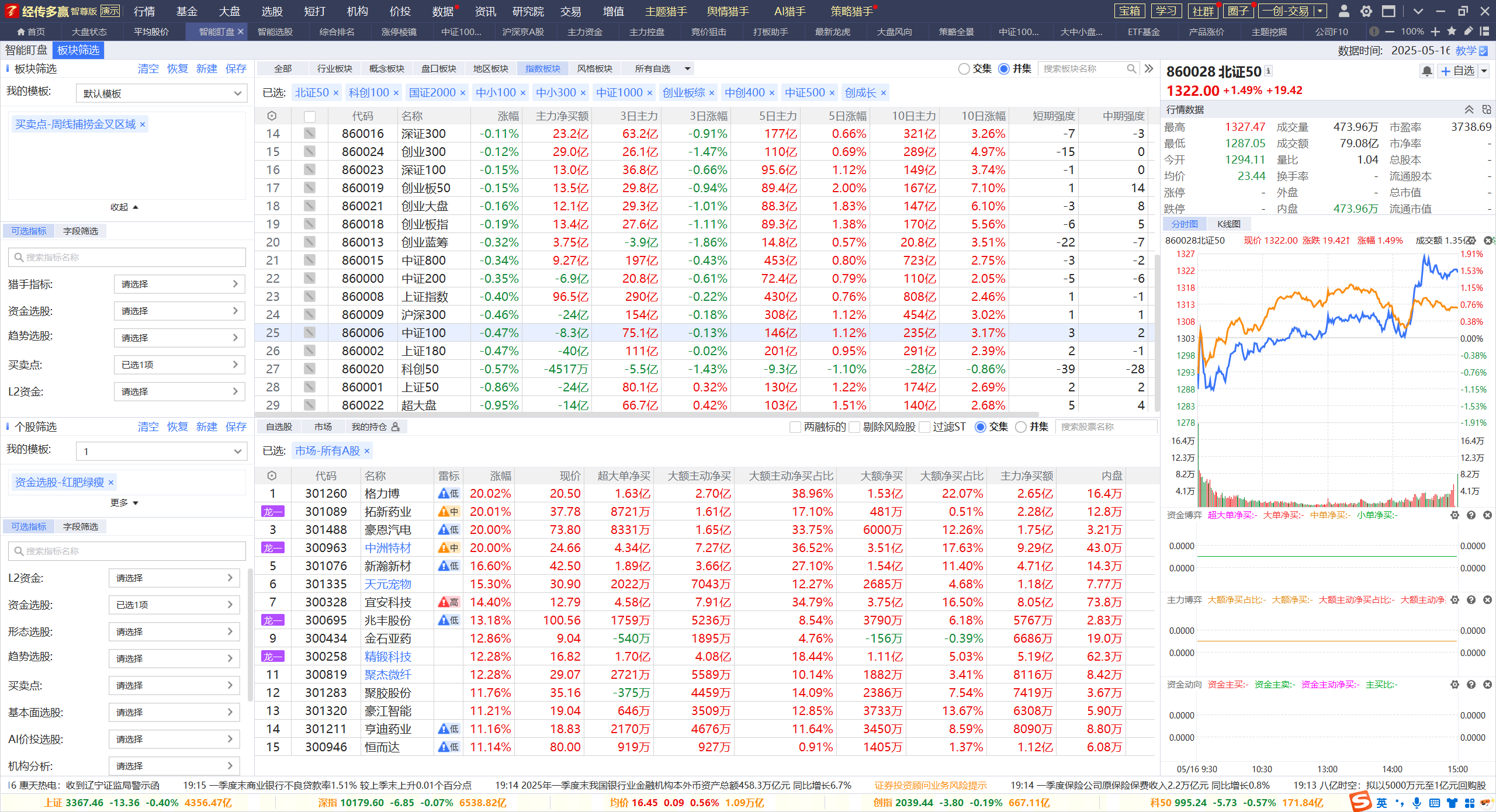Viewport: 1496px width, 812px height.
Task: Open the panel layout icon in tab bar
Action: coord(1484,32)
